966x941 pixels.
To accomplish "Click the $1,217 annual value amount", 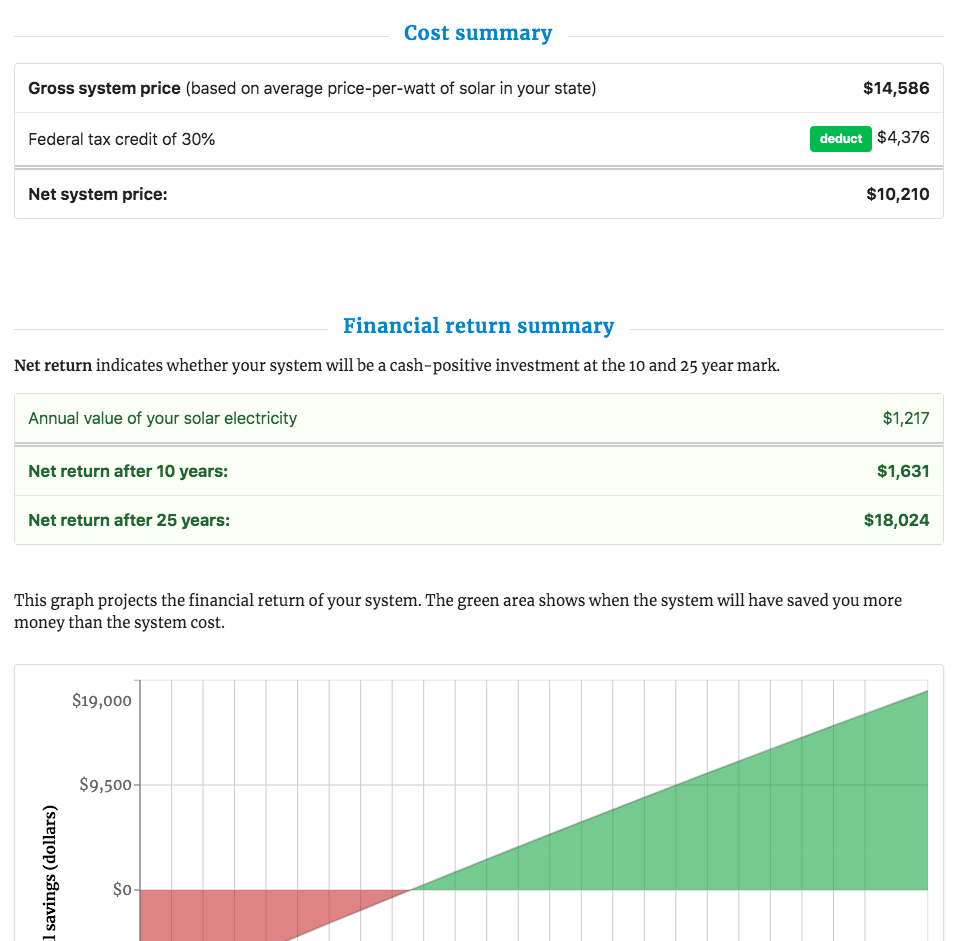I will click(905, 418).
